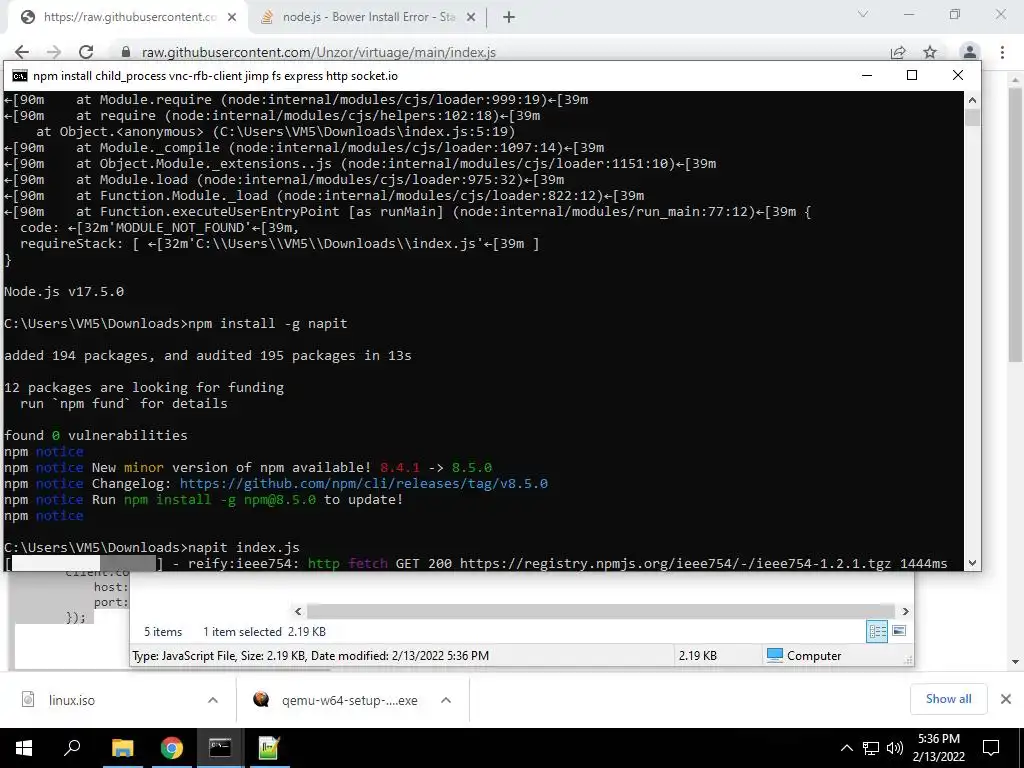Image resolution: width=1024 pixels, height=768 pixels.
Task: Open the taskbar clock and date
Action: coord(938,748)
